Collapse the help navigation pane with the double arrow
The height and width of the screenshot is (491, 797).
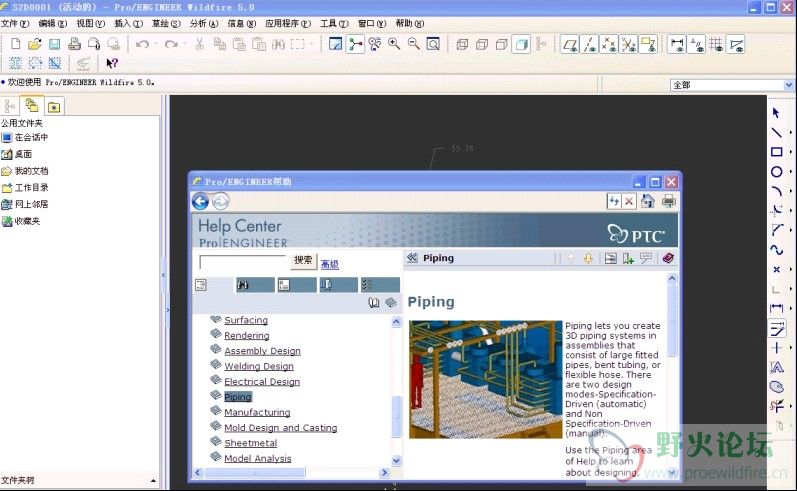point(412,258)
